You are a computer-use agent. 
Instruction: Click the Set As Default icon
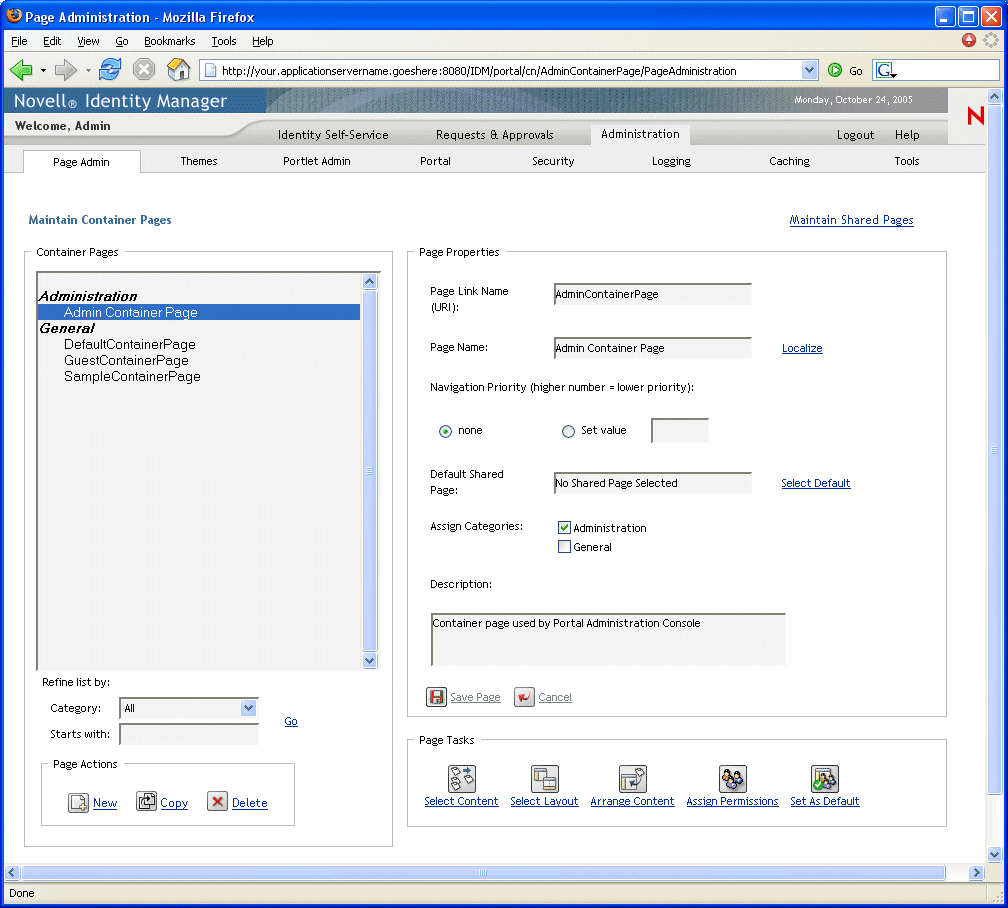click(824, 779)
